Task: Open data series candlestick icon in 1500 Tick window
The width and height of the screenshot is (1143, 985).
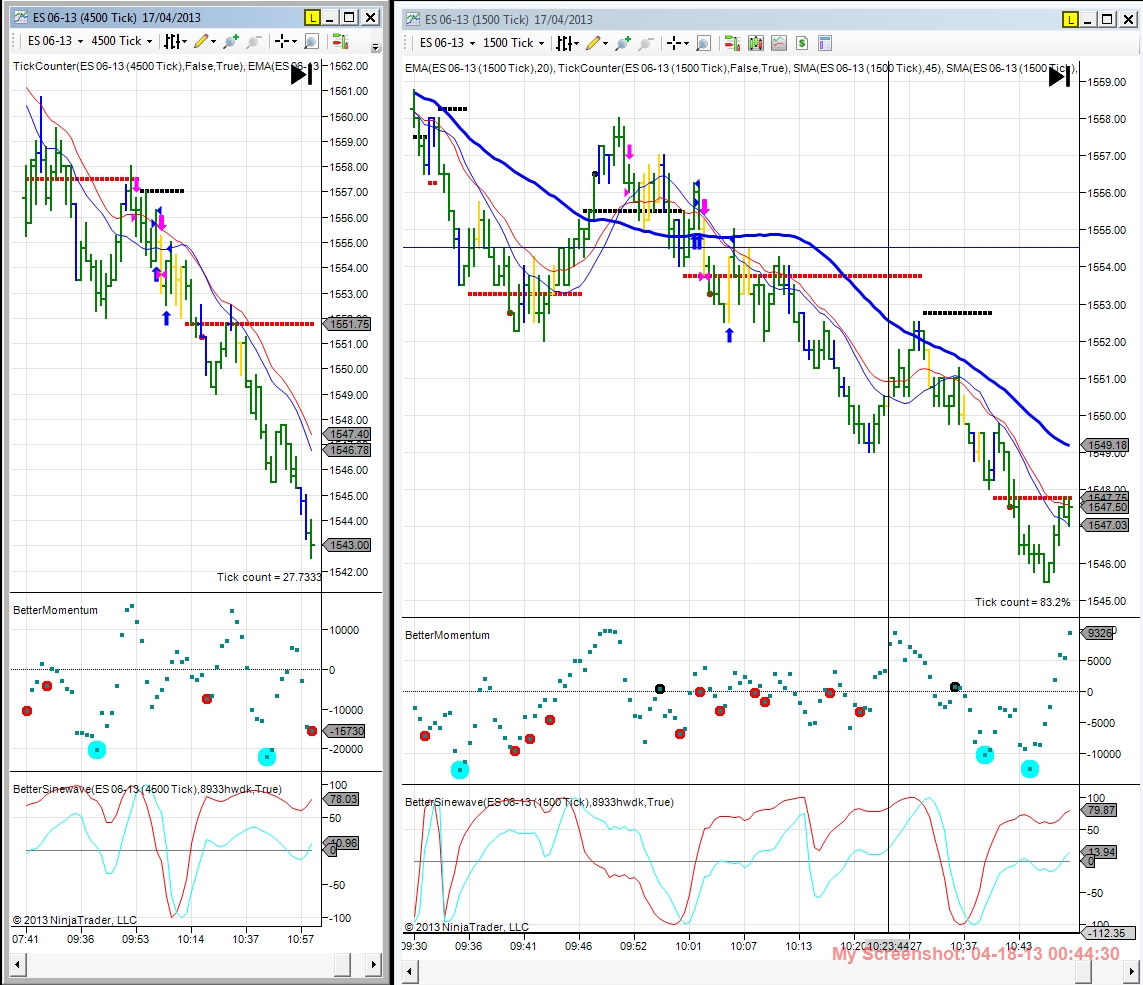Action: (756, 44)
